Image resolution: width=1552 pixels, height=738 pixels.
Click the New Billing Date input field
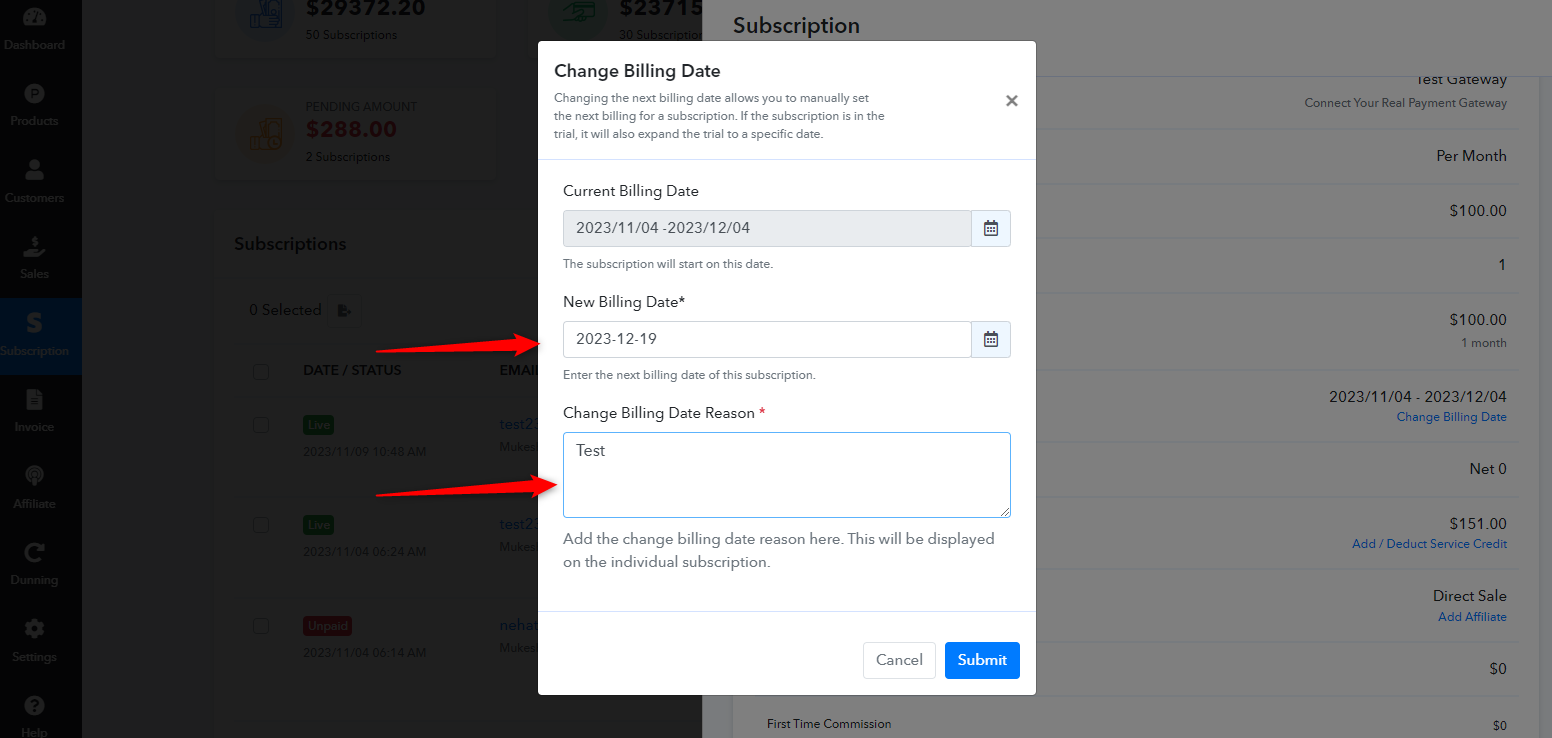767,339
